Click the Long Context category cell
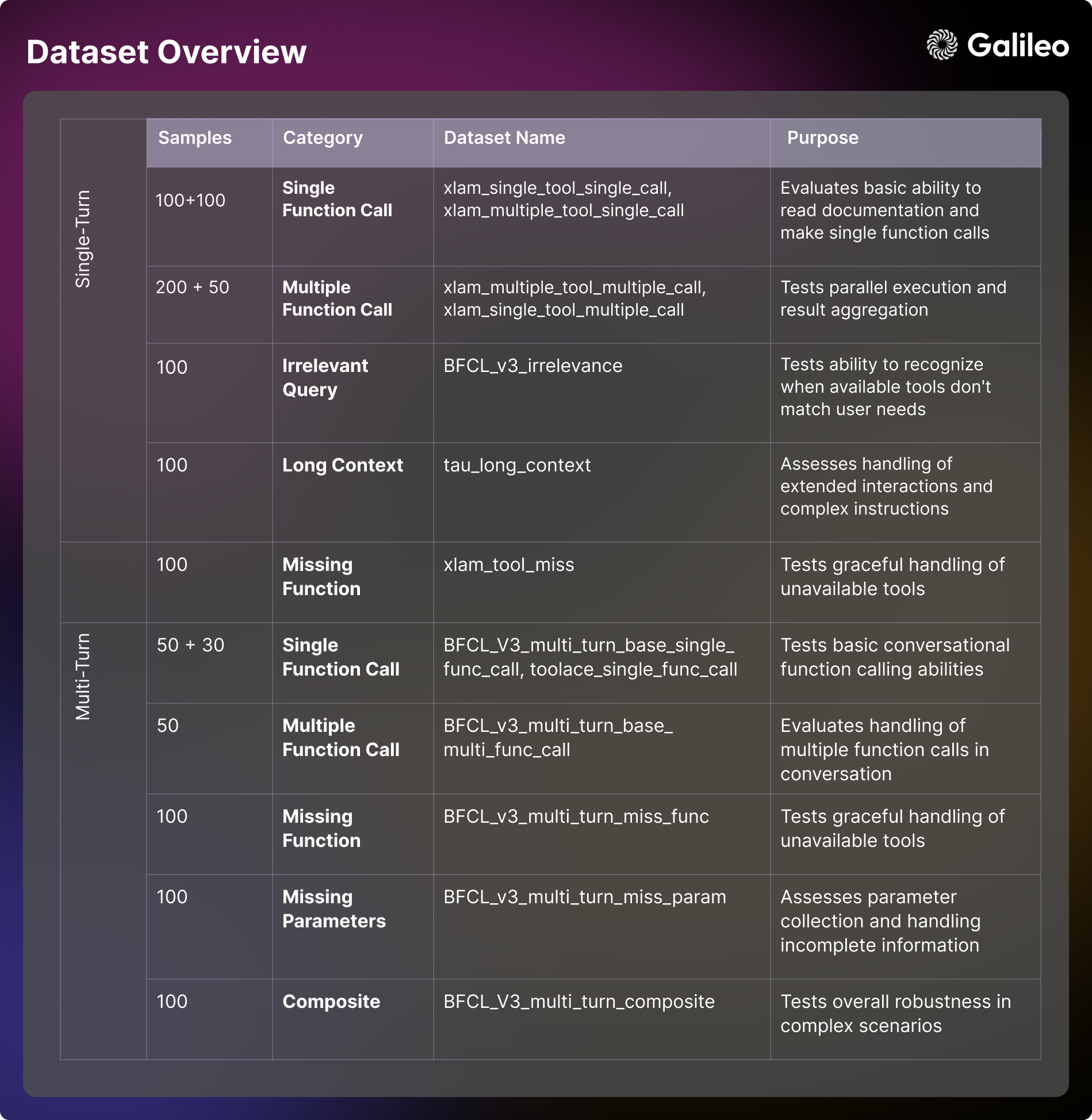This screenshot has width=1092, height=1120. click(342, 465)
